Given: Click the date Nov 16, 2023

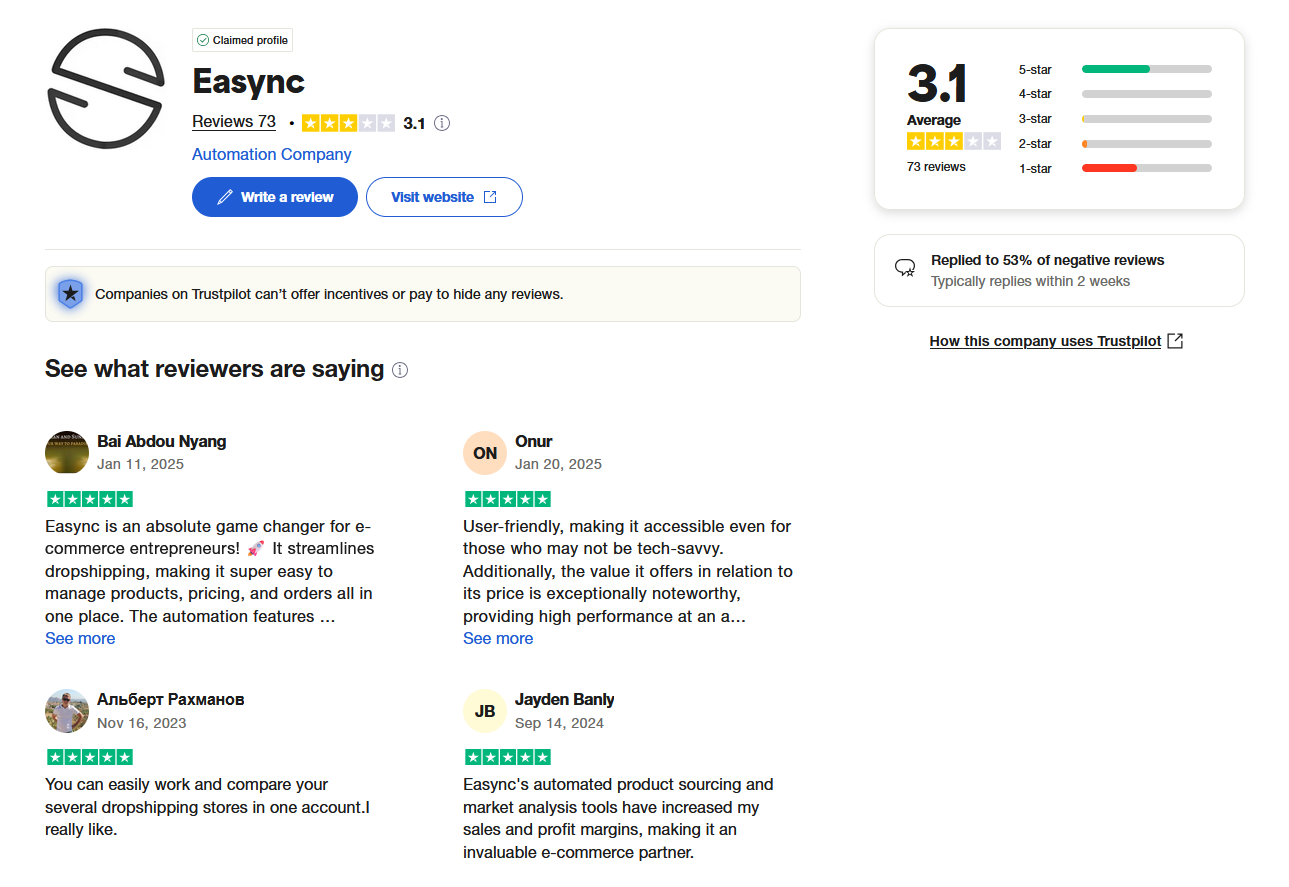Looking at the screenshot, I should point(142,722).
